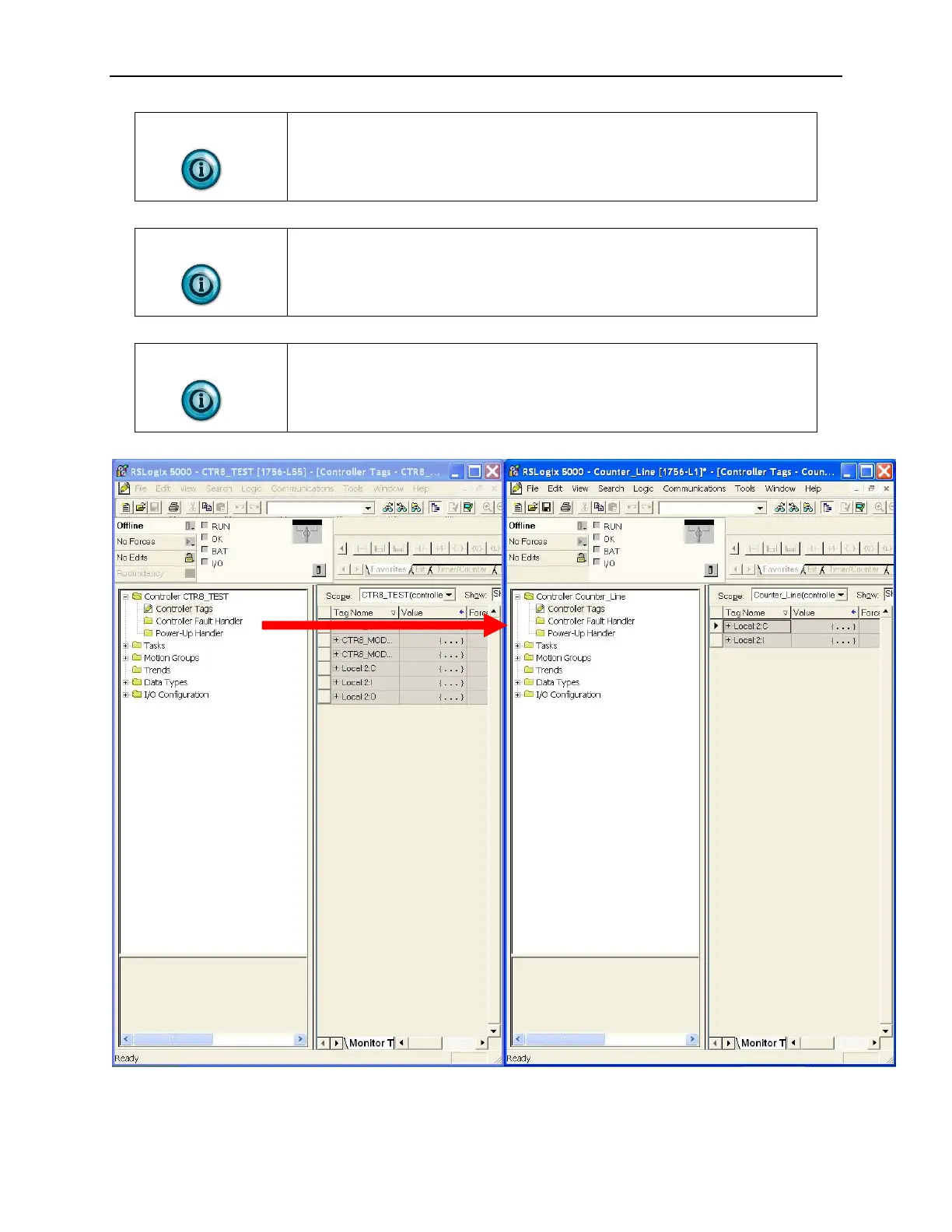
Task: Click first binoculars Find icon in Counter_Line window
Action: click(x=779, y=507)
